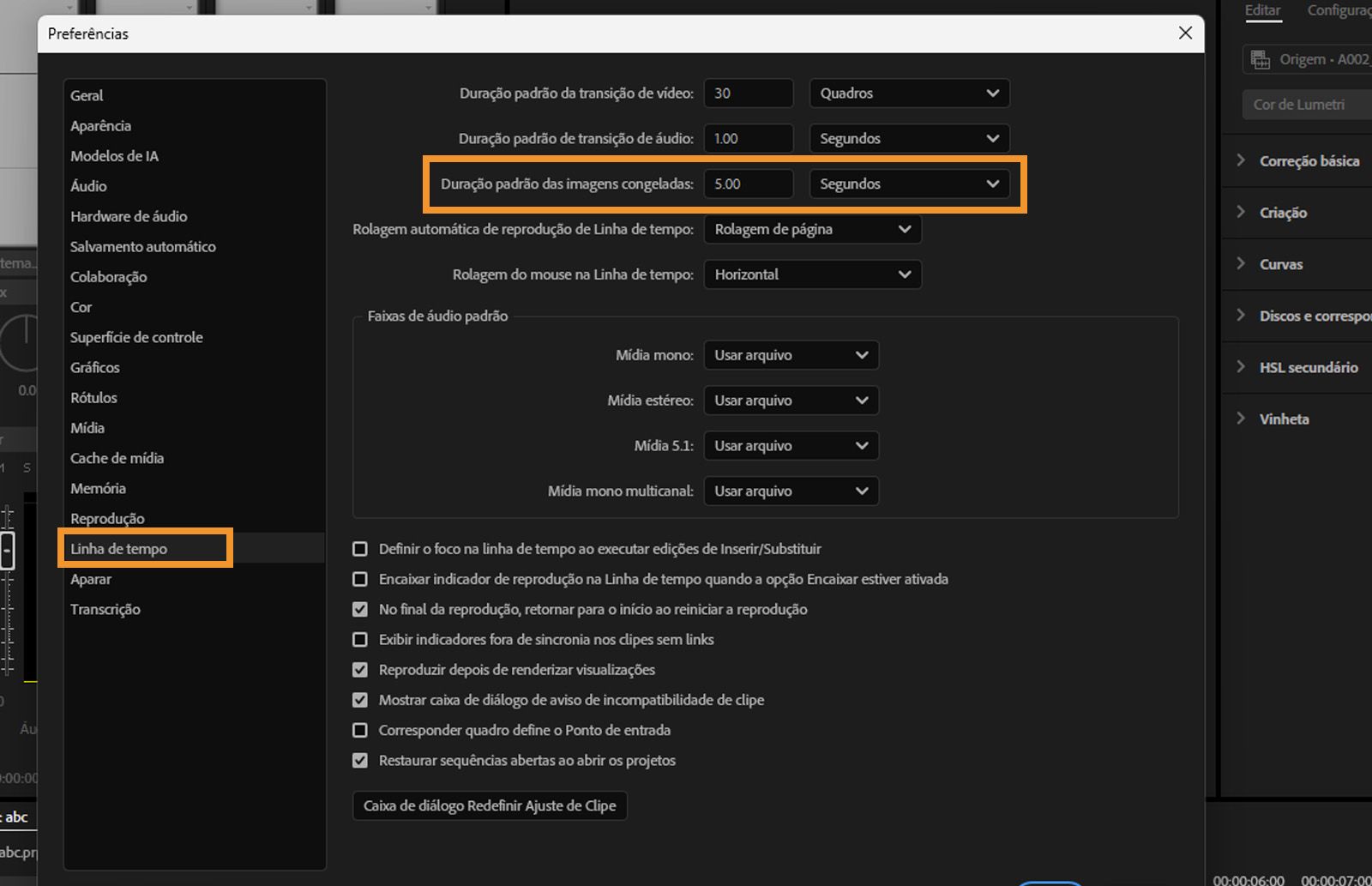Click the filmstrip icon beside Origem · A002
Image resolution: width=1372 pixels, height=886 pixels.
pyautogui.click(x=1261, y=58)
